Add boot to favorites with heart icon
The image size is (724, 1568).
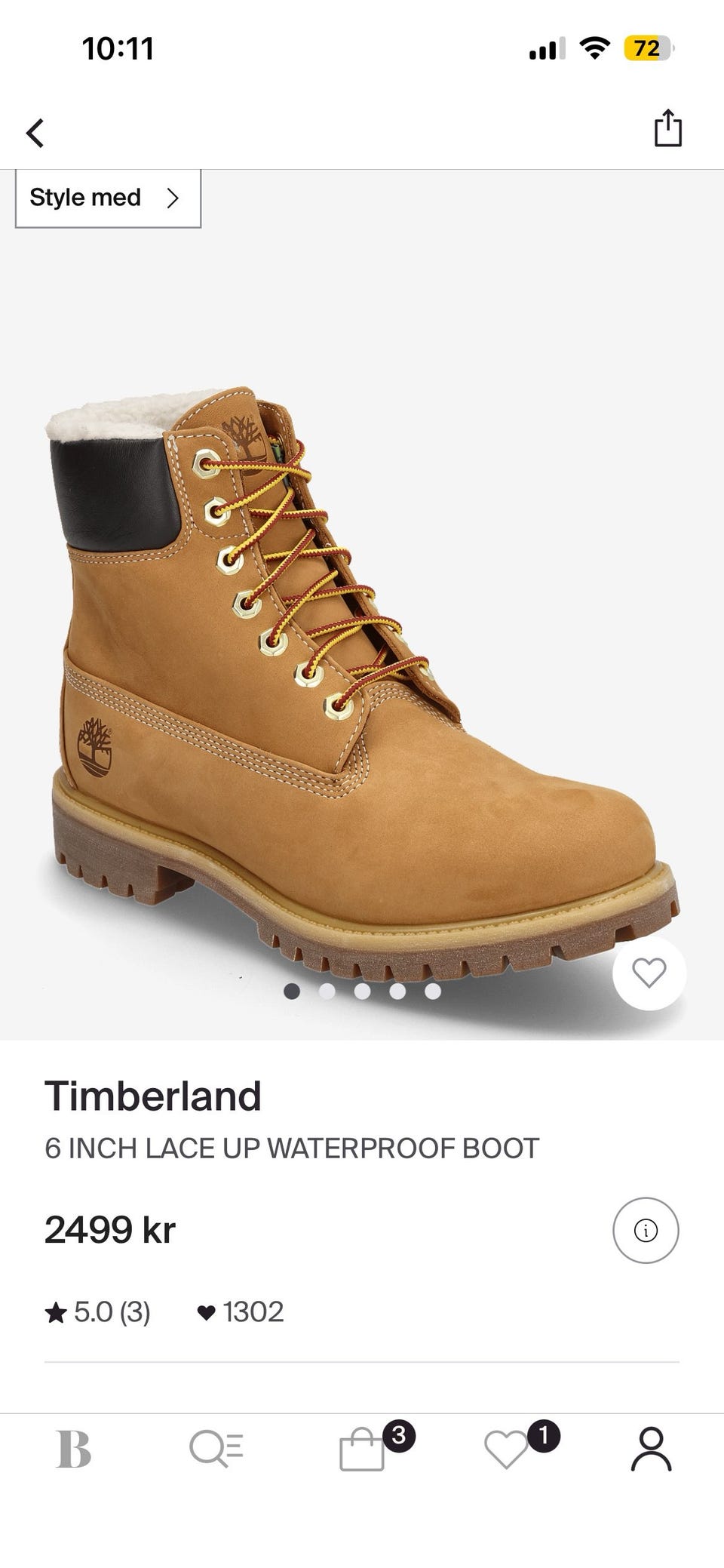pyautogui.click(x=649, y=973)
